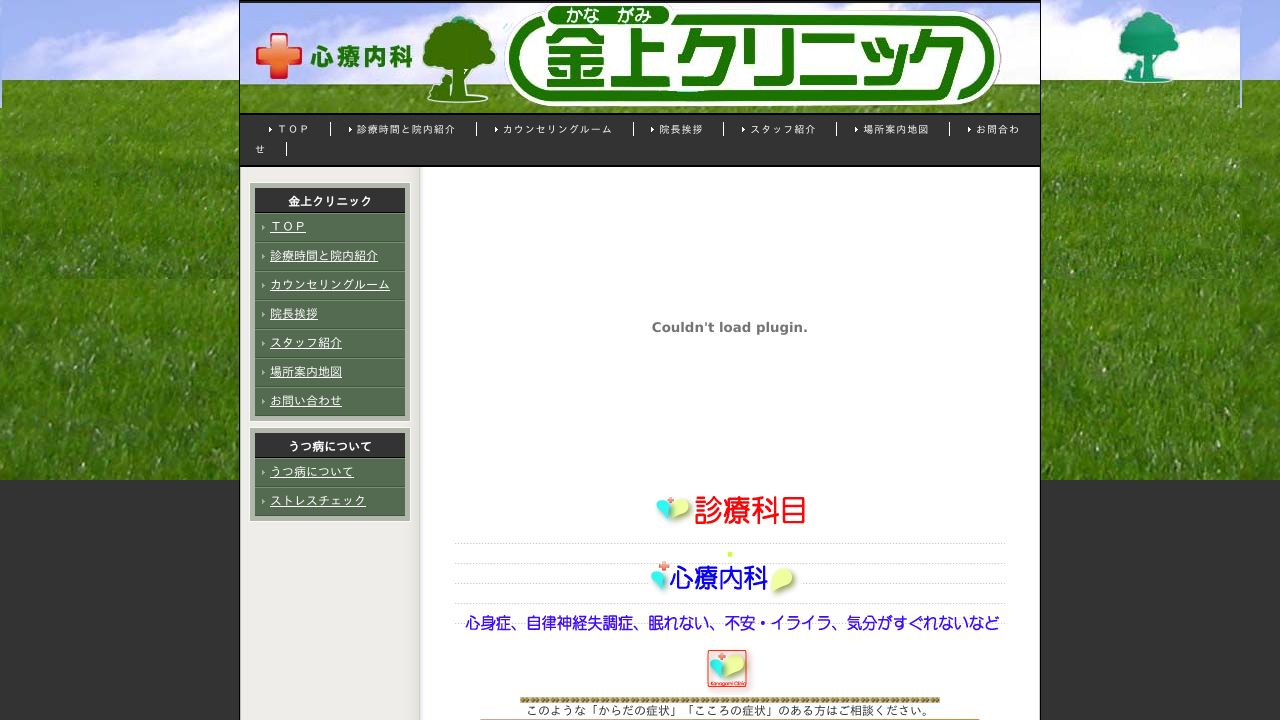
Task: Open the ストレスチェック sidebar link
Action: (318, 501)
